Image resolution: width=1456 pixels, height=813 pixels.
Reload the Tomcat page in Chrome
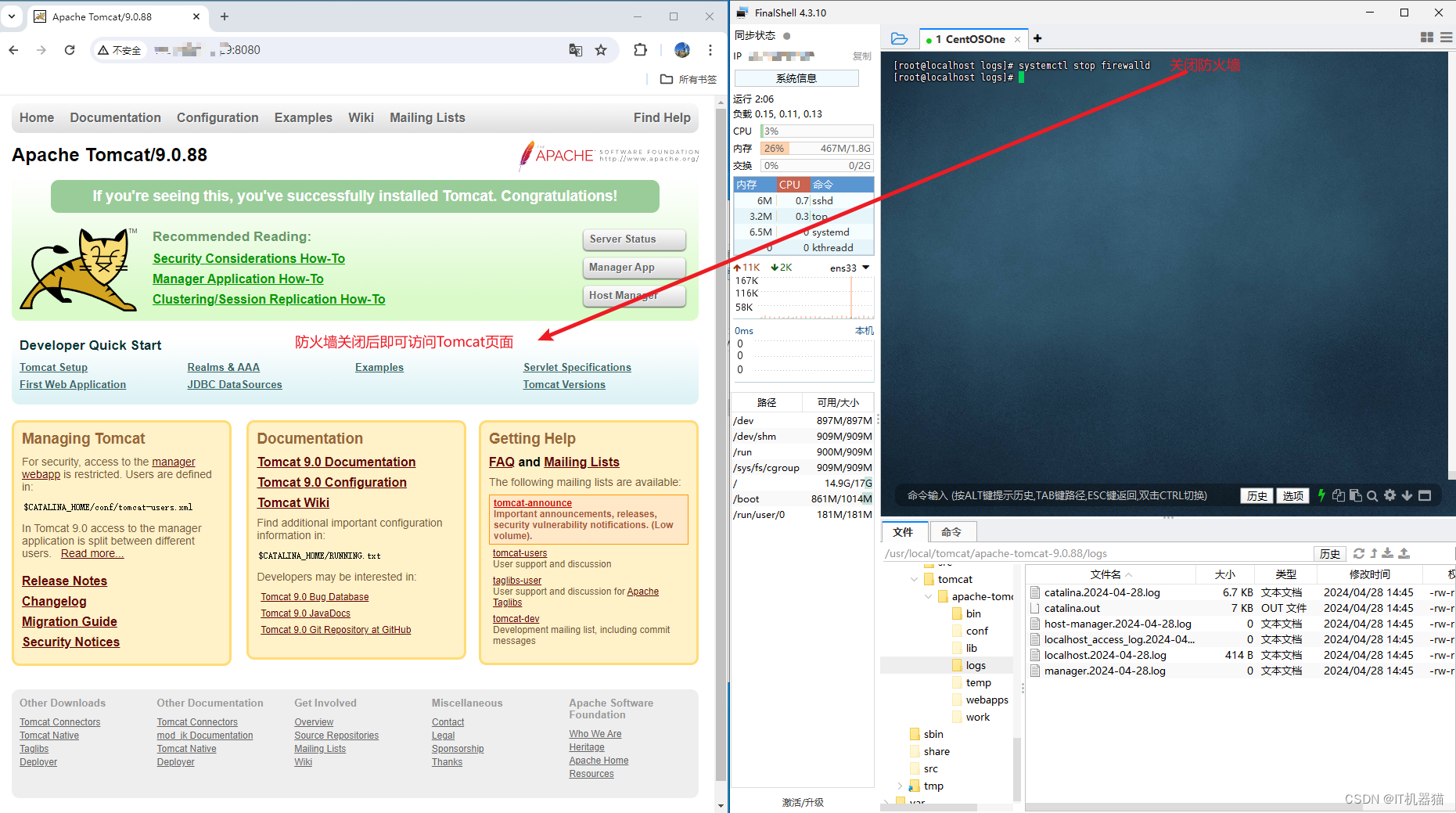pos(70,50)
